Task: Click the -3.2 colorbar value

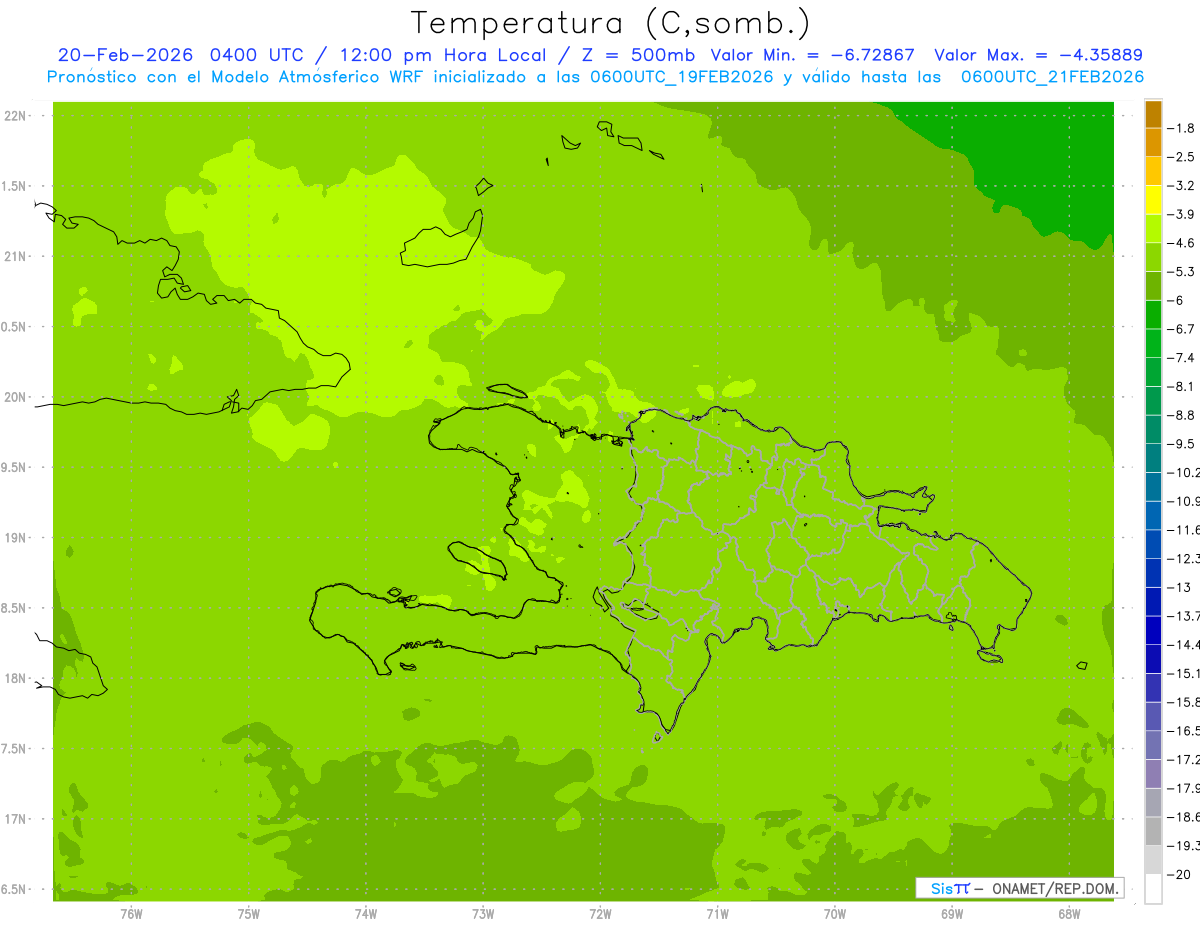Action: click(x=1180, y=186)
